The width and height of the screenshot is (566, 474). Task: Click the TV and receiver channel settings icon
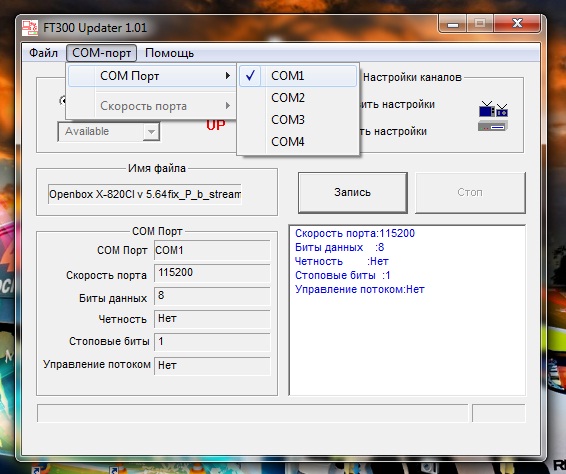click(493, 117)
